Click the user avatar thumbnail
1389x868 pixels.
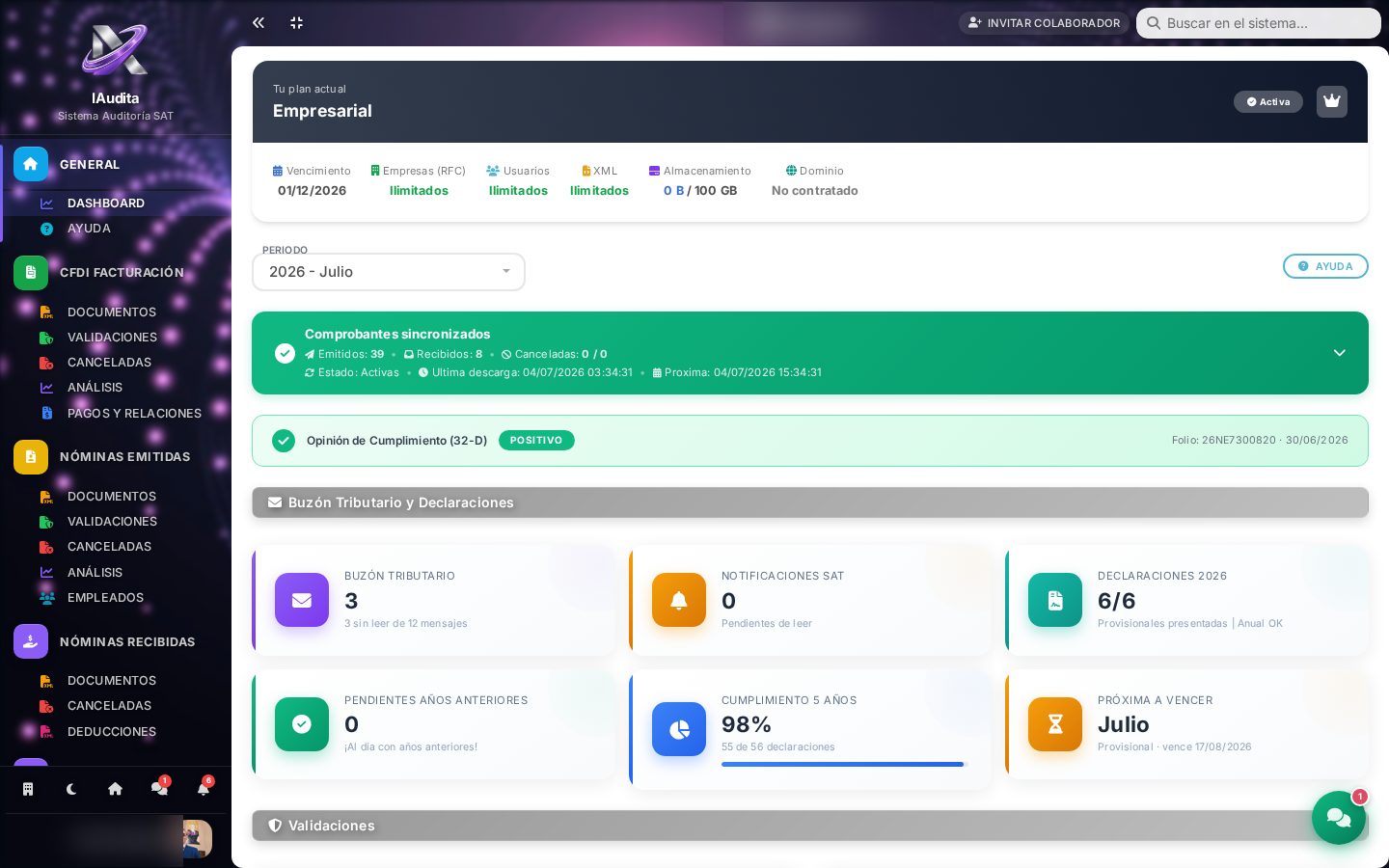click(197, 839)
